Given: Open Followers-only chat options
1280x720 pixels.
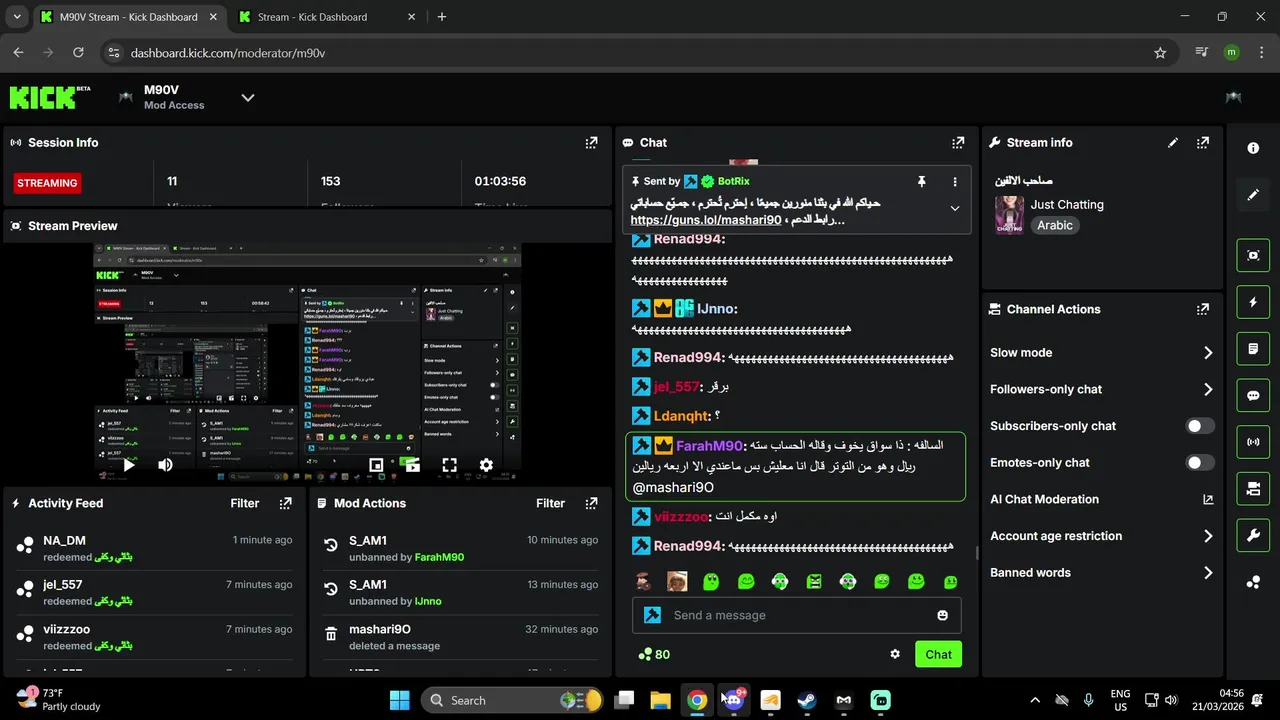Looking at the screenshot, I should click(1101, 389).
